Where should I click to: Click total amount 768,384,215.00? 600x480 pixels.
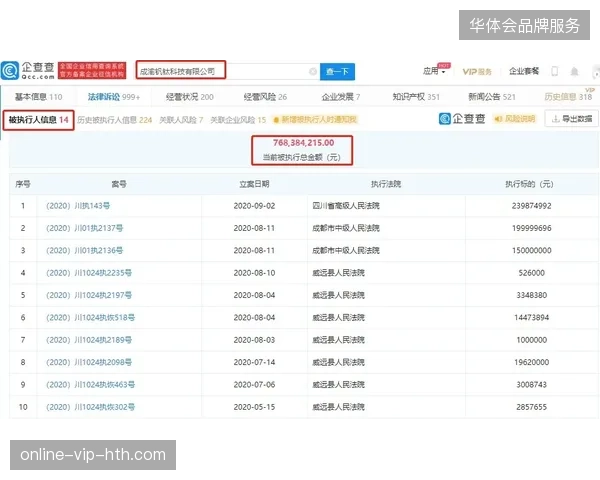303,143
